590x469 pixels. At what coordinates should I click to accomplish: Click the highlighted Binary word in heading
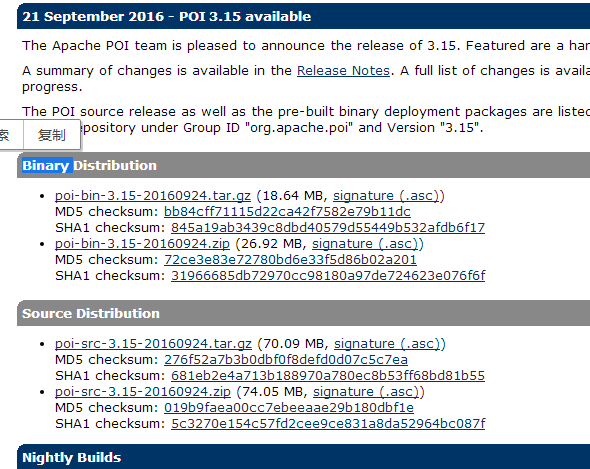pos(47,166)
